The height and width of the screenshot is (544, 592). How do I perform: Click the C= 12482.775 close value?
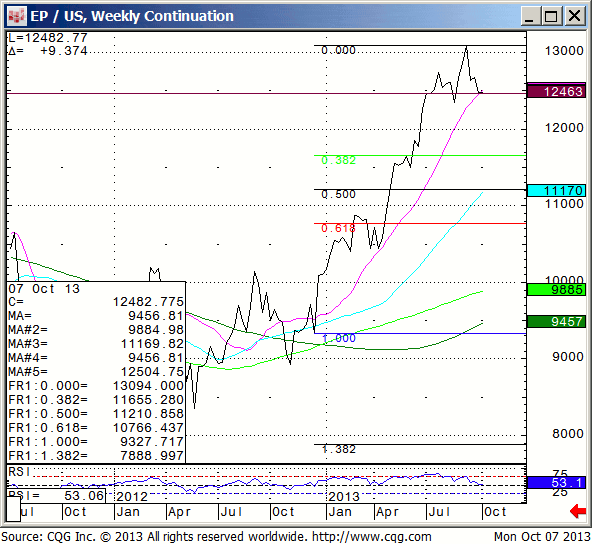96,302
